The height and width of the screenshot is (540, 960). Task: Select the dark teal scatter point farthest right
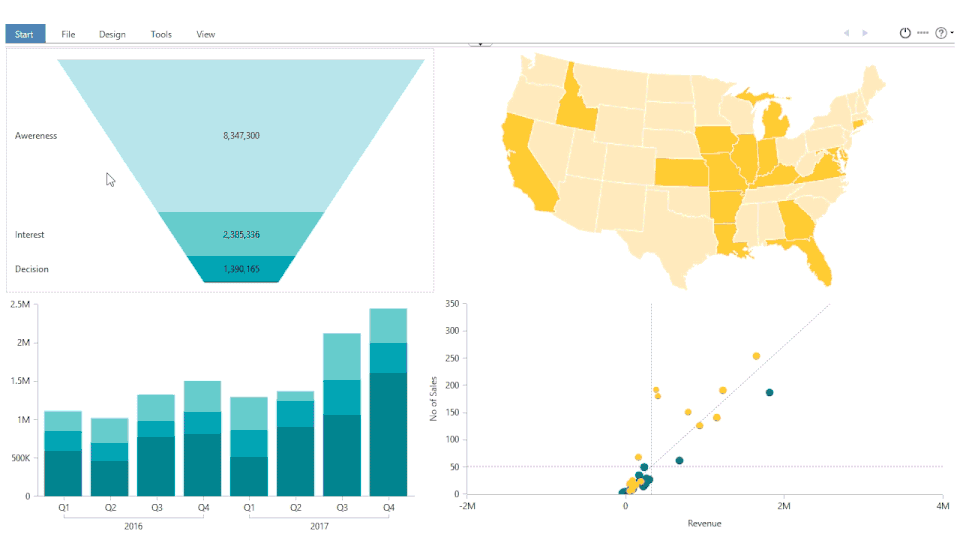(770, 392)
